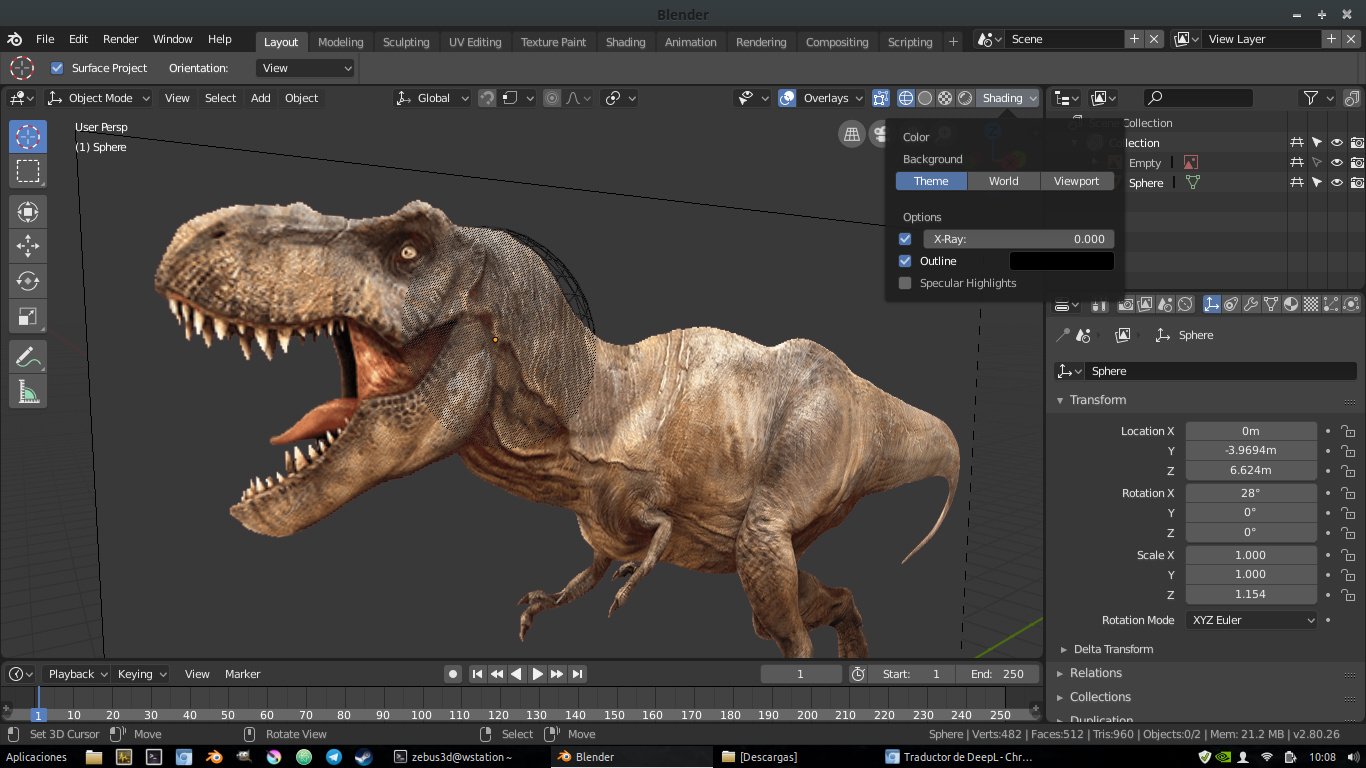Click the Play animation button

pyautogui.click(x=537, y=674)
